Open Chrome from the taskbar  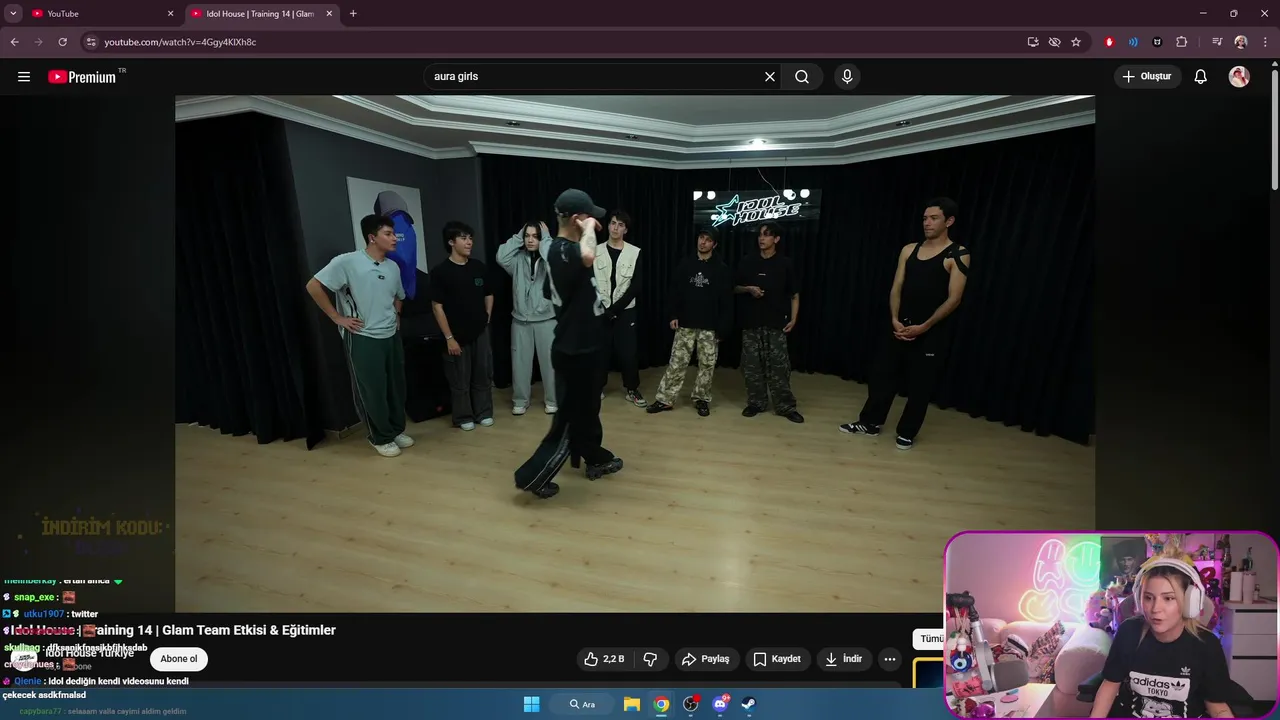661,704
